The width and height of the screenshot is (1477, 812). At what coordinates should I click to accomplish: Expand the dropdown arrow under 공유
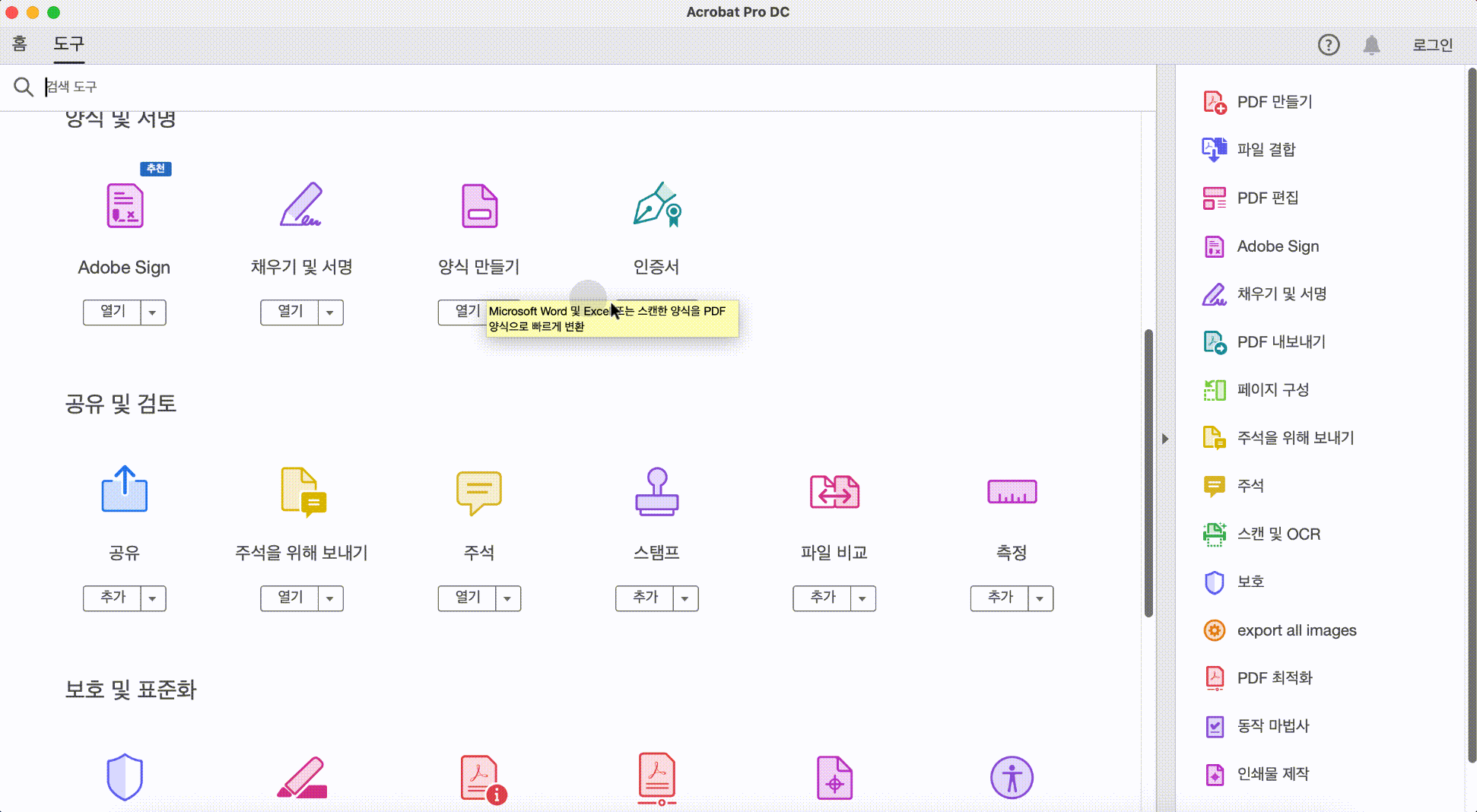(153, 598)
